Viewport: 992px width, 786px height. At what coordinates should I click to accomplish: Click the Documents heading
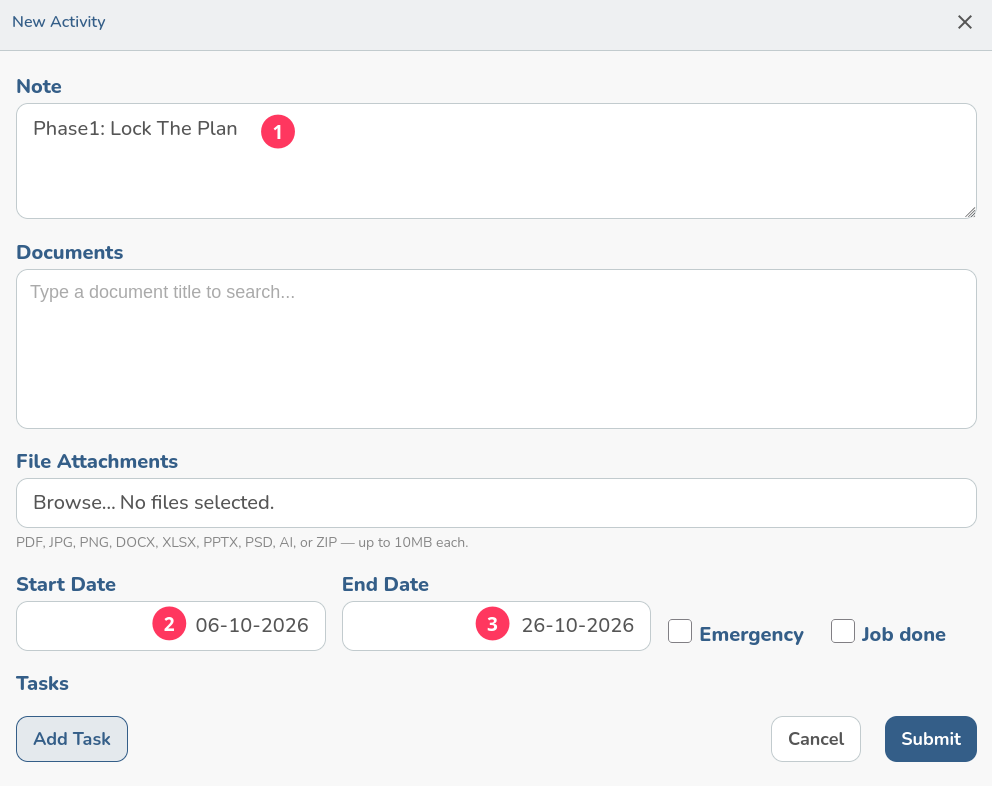click(70, 253)
